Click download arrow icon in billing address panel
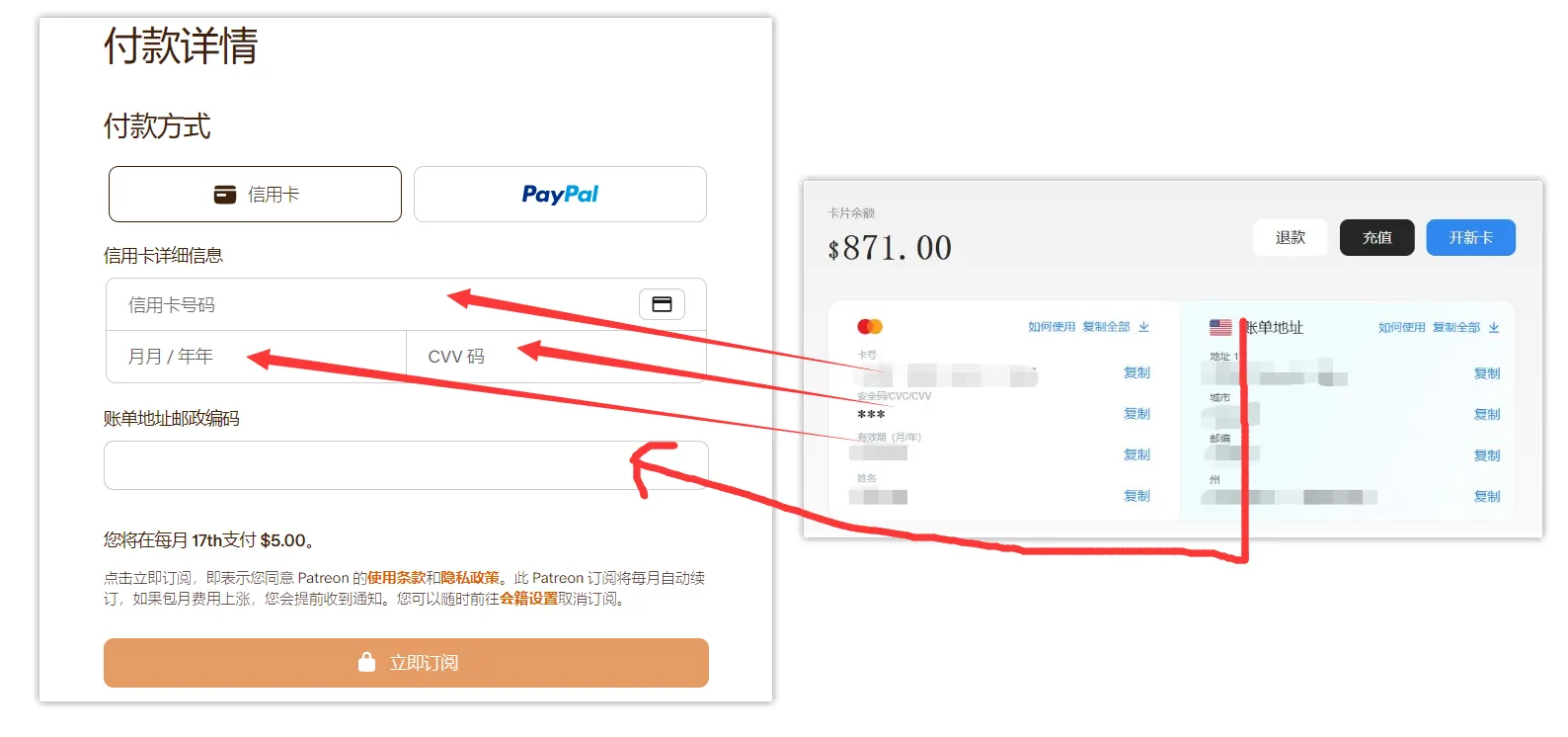The height and width of the screenshot is (737, 1568). (1494, 328)
